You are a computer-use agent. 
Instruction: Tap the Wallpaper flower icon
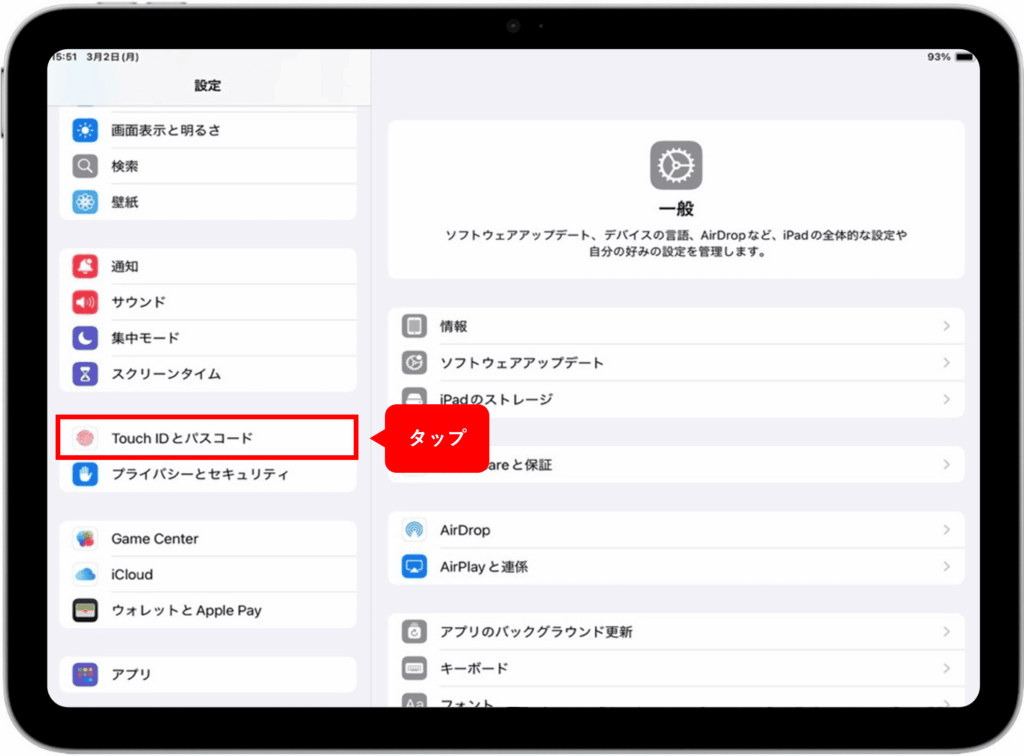pyautogui.click(x=85, y=202)
